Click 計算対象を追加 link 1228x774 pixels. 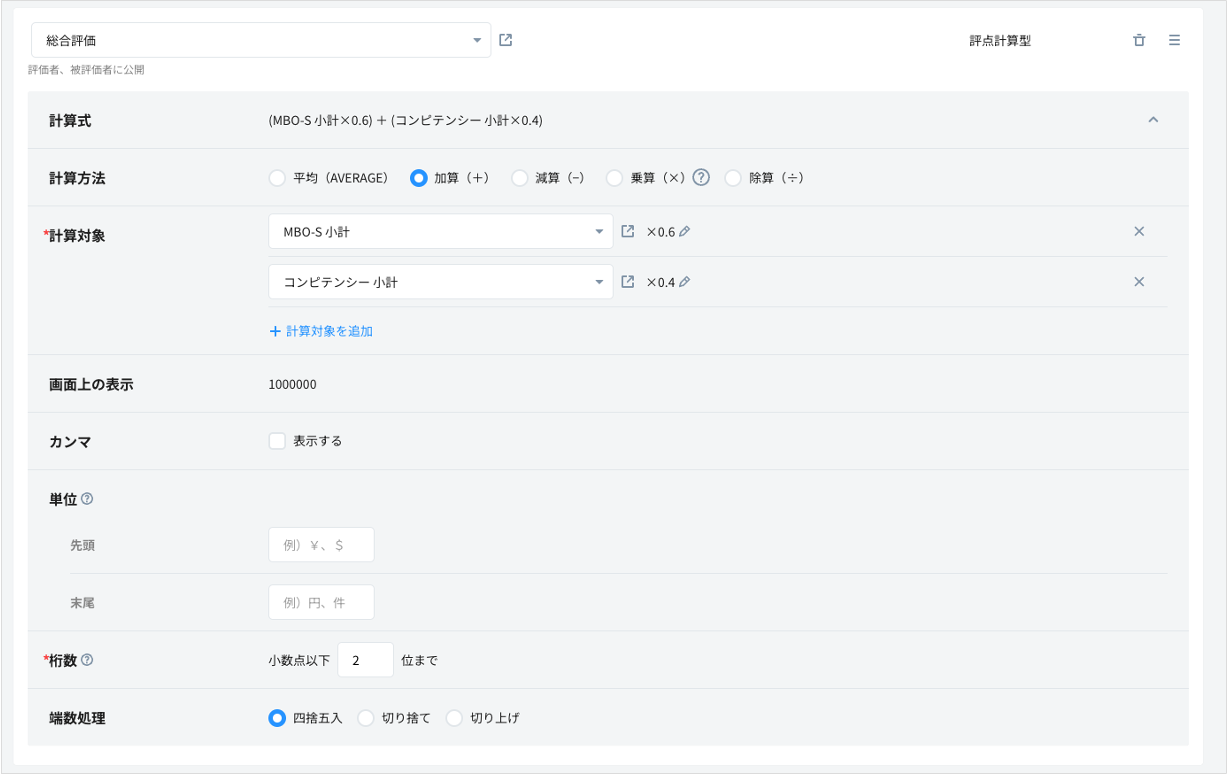coord(321,331)
